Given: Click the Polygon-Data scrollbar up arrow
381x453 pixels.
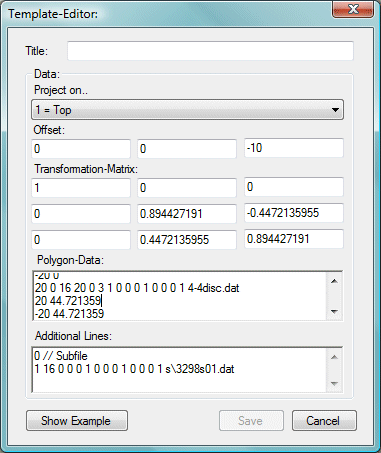Looking at the screenshot, I should tap(334, 281).
